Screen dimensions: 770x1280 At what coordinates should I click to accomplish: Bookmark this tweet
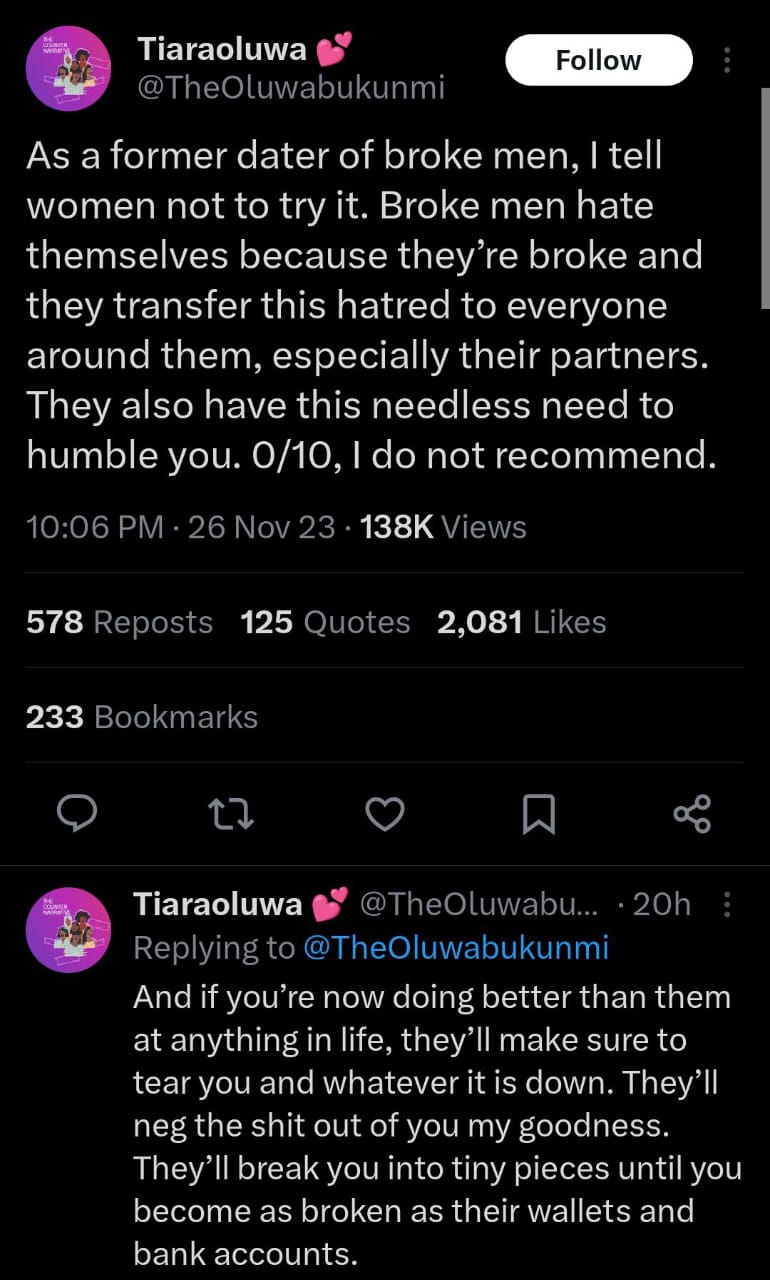tap(538, 814)
